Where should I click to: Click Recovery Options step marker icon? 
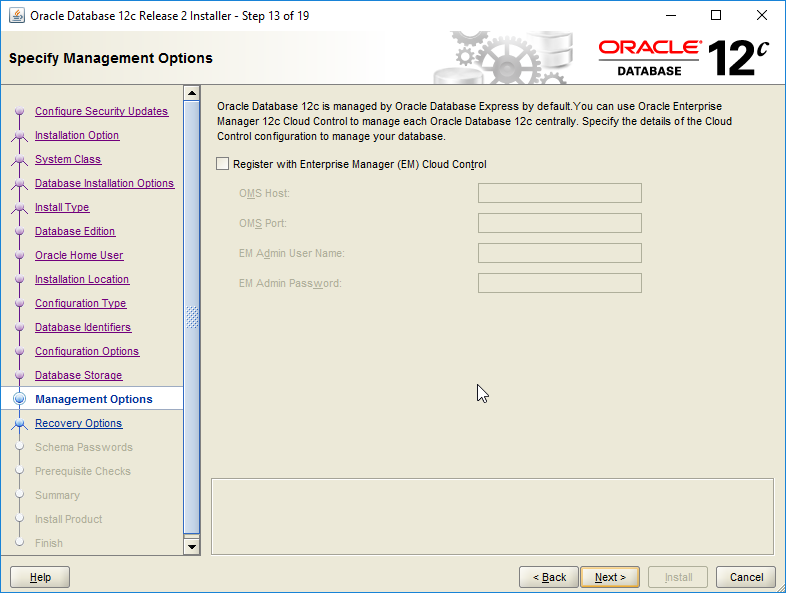click(20, 424)
